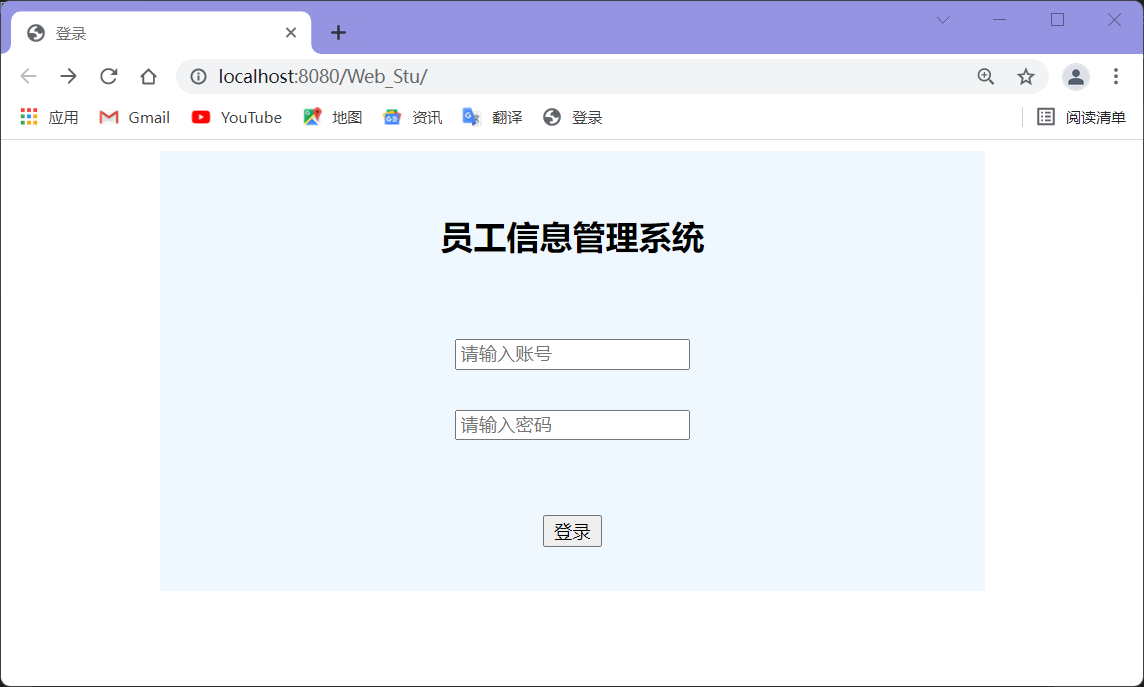Open the YouTube bookmark

pyautogui.click(x=236, y=117)
